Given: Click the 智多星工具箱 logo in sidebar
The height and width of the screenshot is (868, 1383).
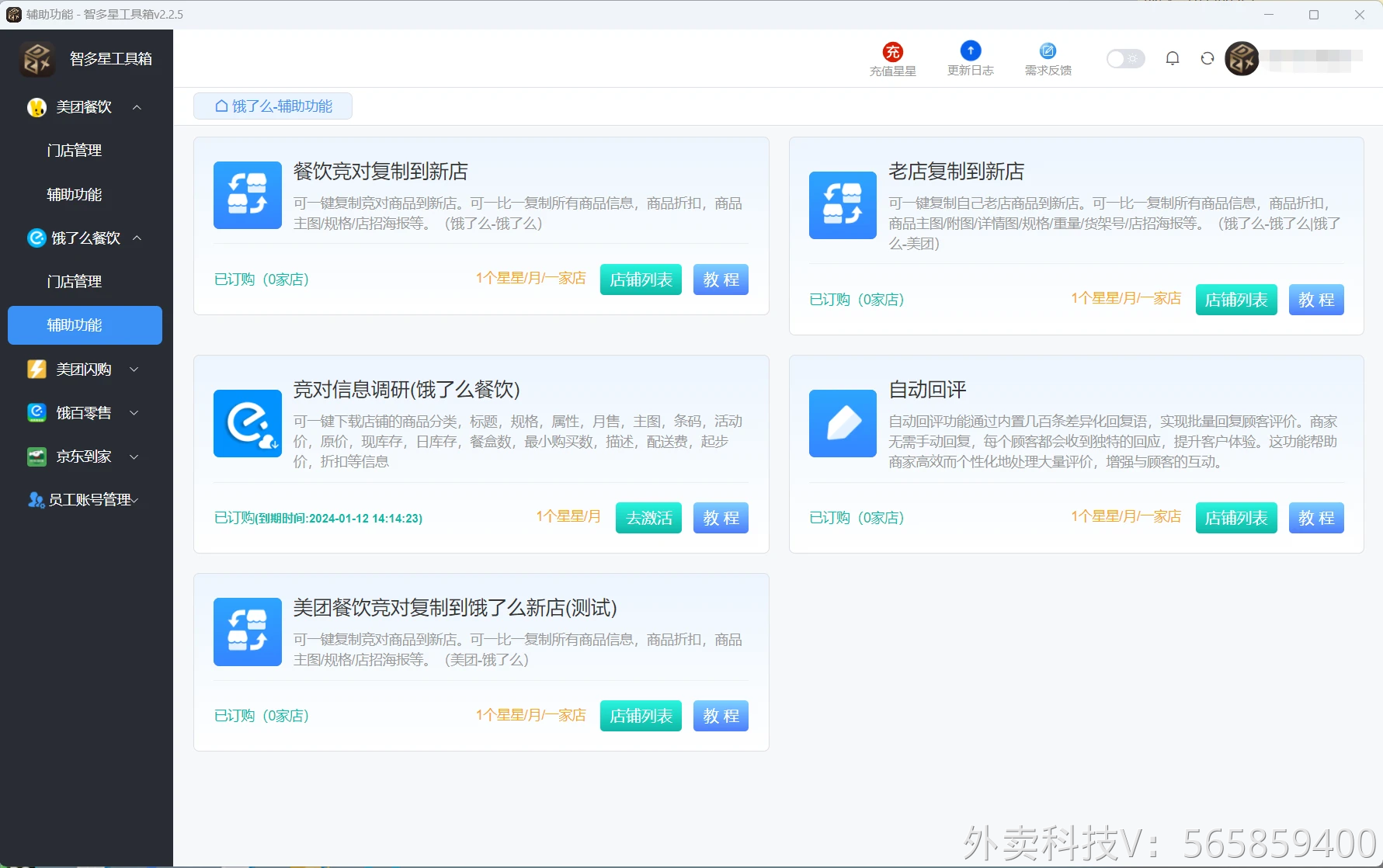Looking at the screenshot, I should 37,58.
